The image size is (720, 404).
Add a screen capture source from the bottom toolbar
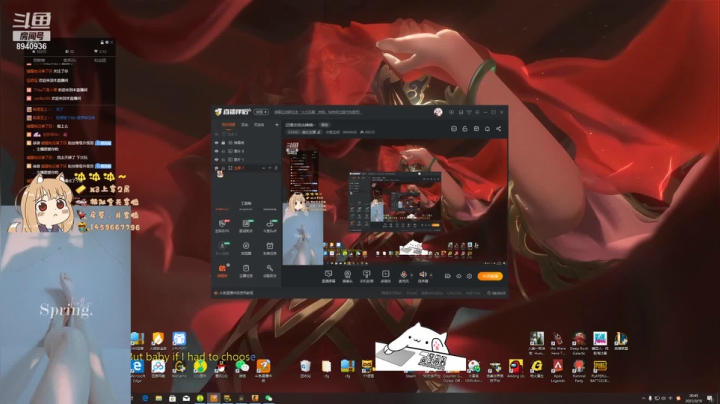tap(328, 276)
